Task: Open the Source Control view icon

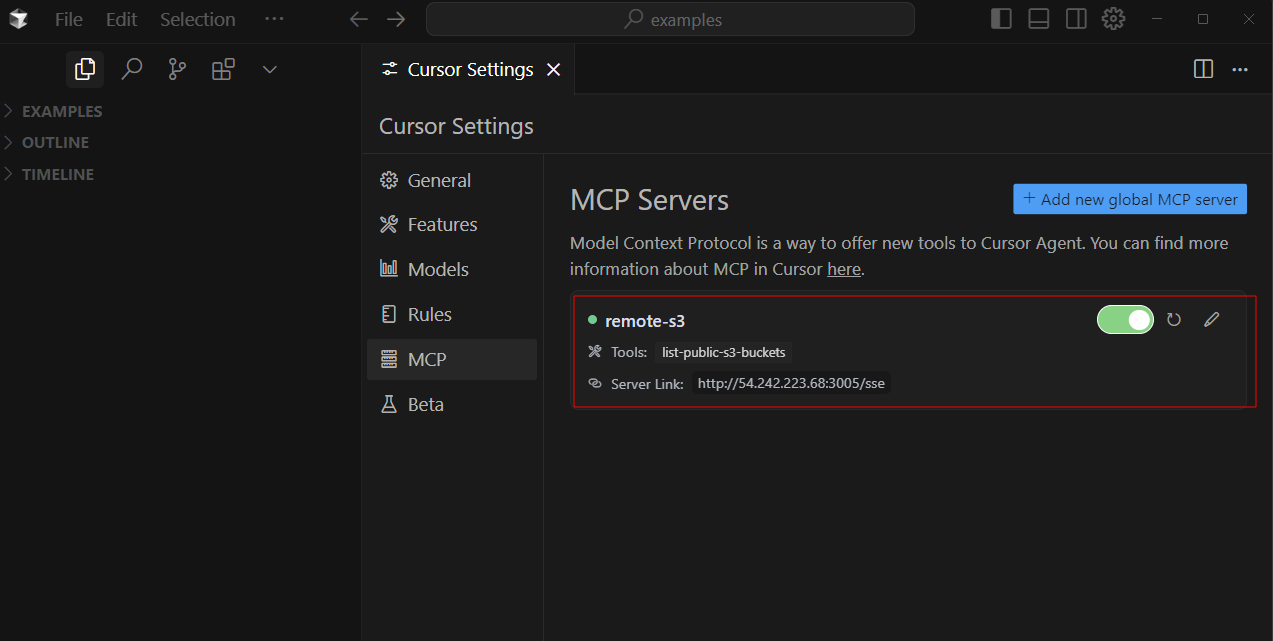Action: [x=177, y=69]
